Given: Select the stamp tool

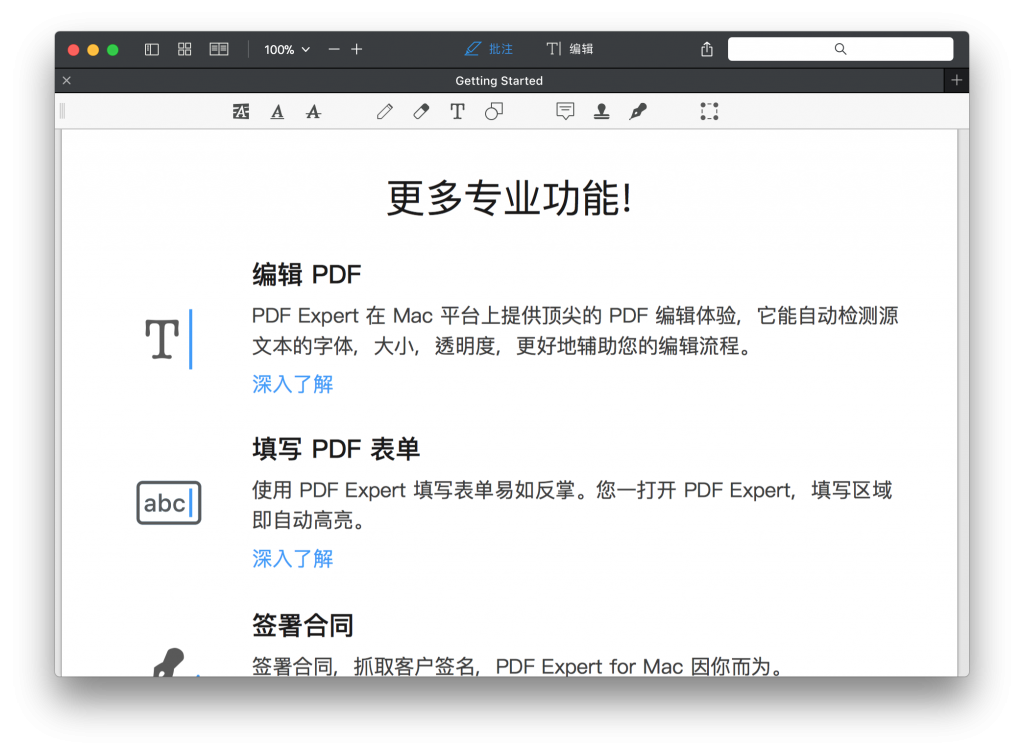Looking at the screenshot, I should coord(601,112).
